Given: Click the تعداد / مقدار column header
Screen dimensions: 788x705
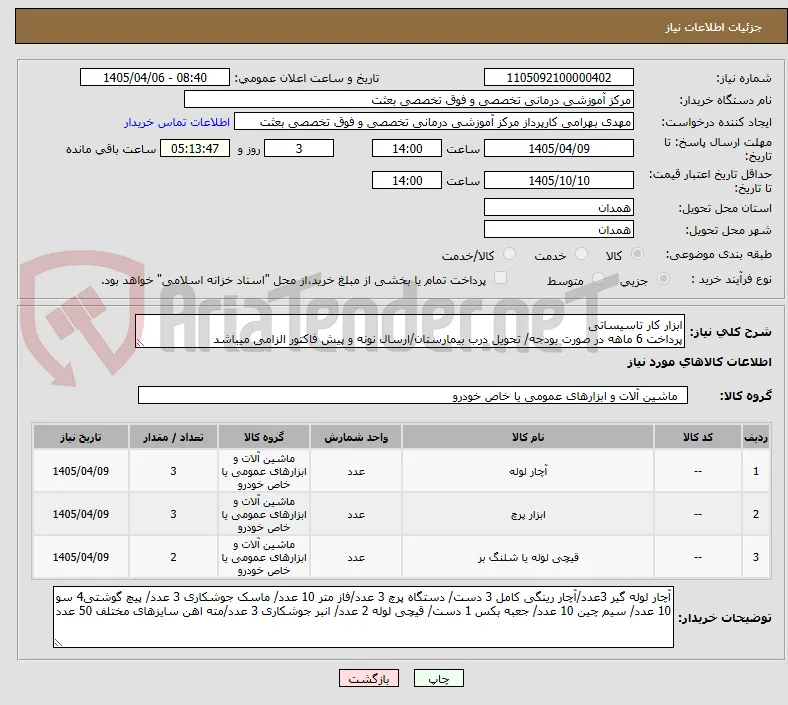Looking at the screenshot, I should [173, 437].
